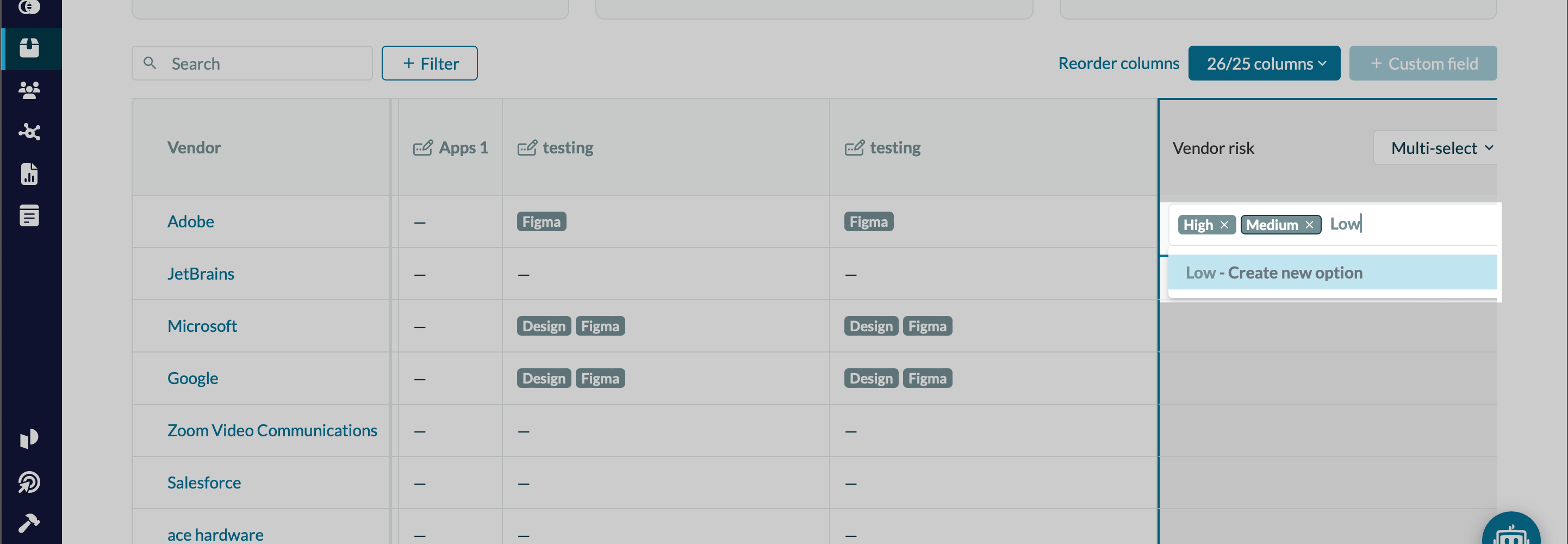The image size is (1568, 544).
Task: Select 'Low - Create new option'
Action: (x=1333, y=273)
